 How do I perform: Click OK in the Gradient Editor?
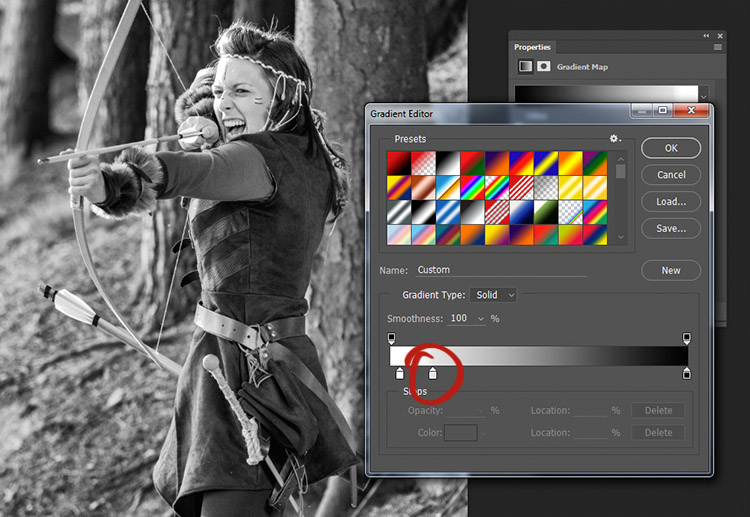[671, 148]
